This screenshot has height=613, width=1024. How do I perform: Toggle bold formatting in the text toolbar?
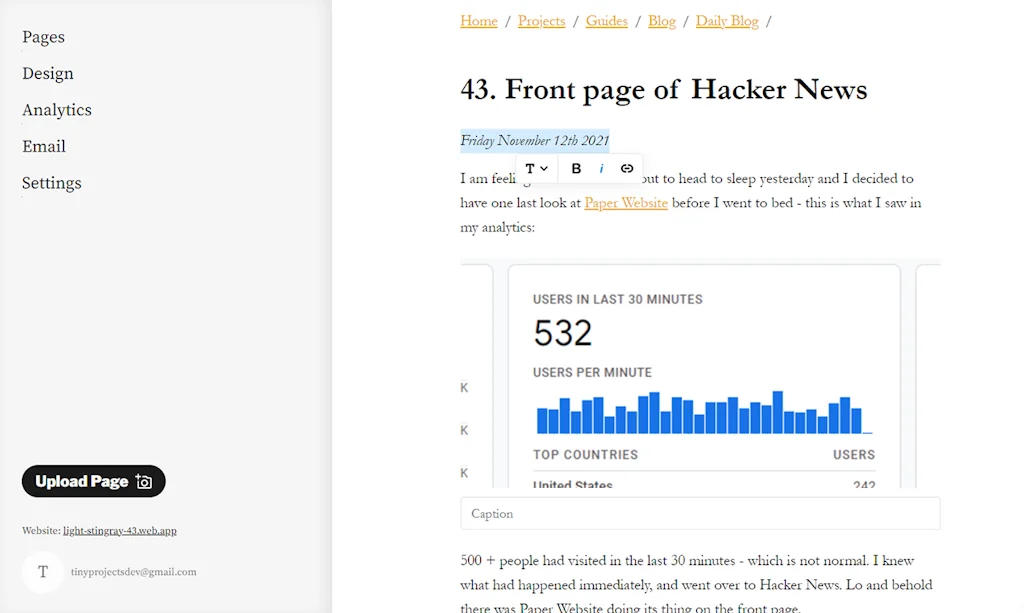(x=576, y=168)
